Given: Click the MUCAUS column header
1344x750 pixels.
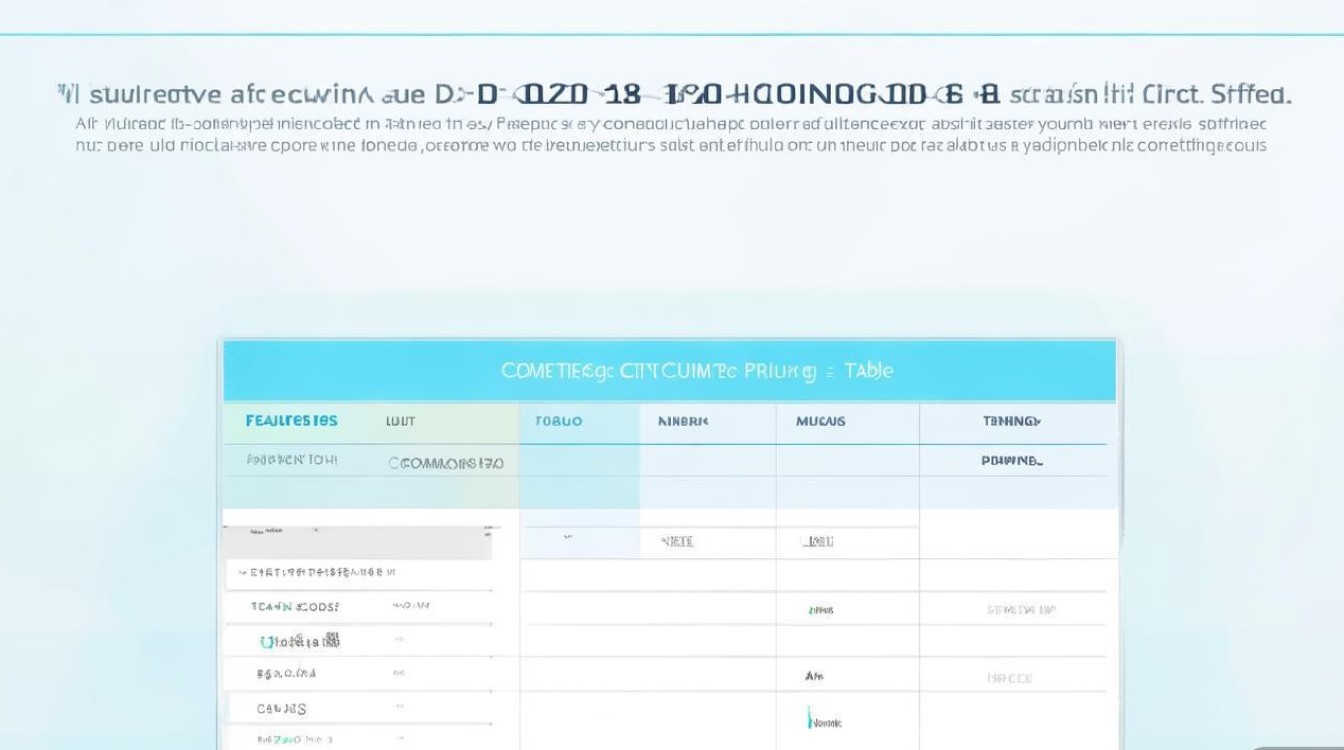Looking at the screenshot, I should pyautogui.click(x=820, y=421).
